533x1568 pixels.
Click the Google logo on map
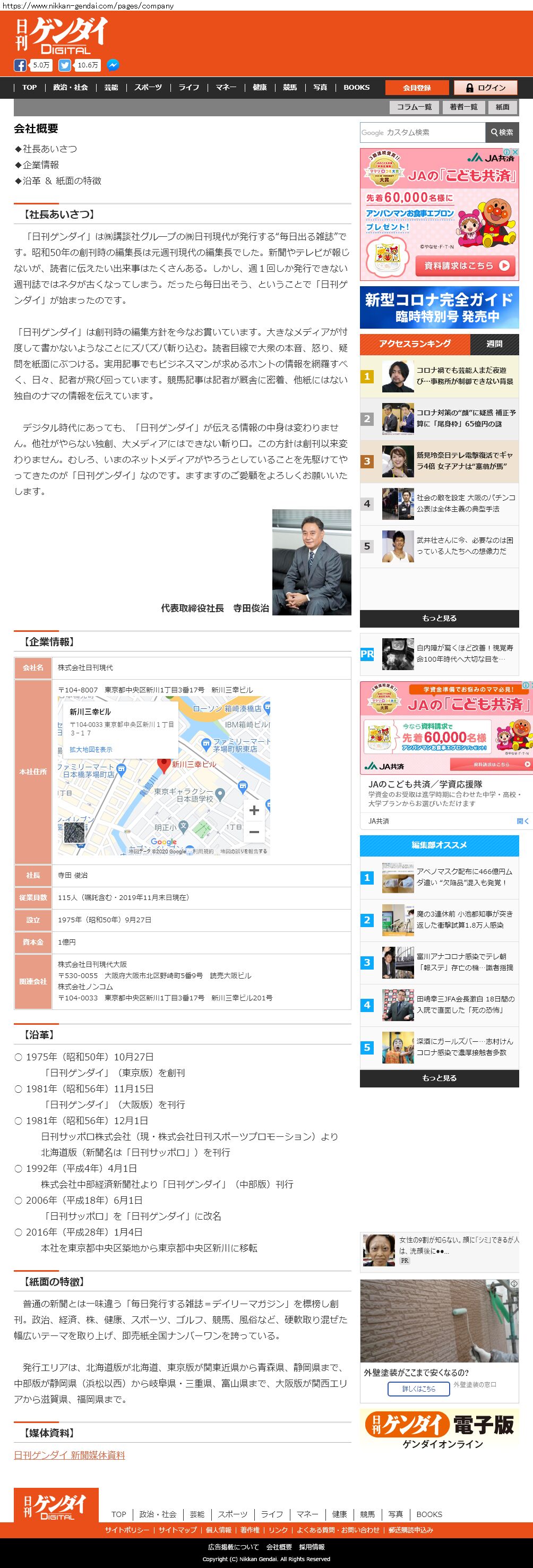[164, 842]
